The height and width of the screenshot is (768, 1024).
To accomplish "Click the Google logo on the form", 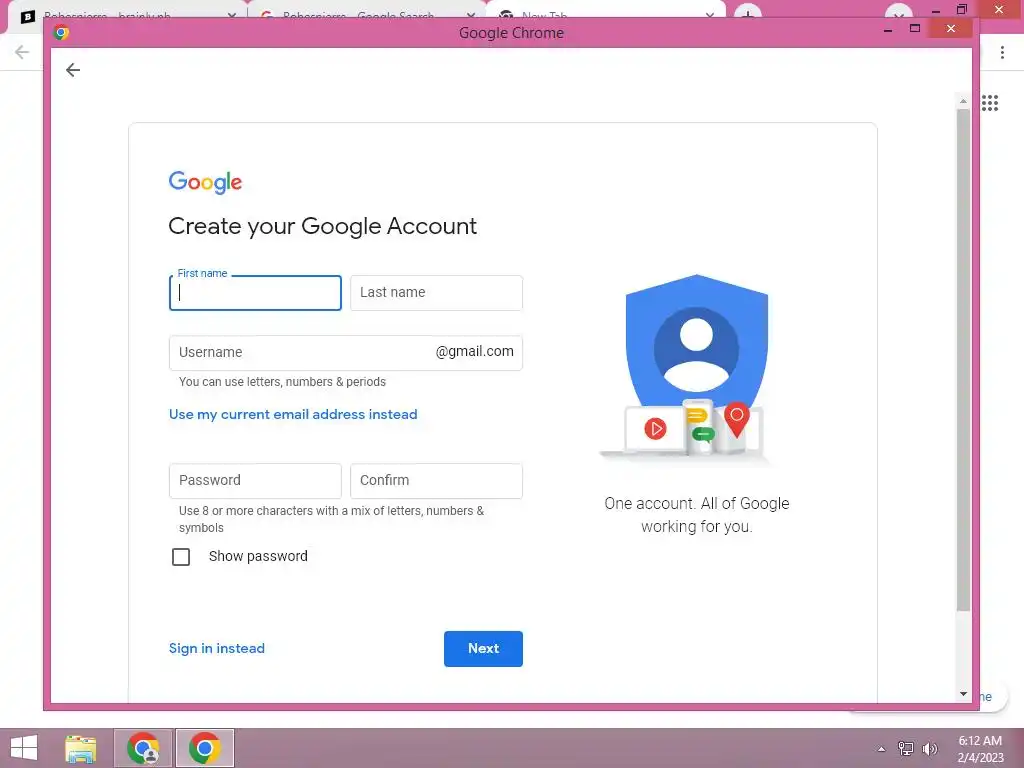I will click(205, 182).
